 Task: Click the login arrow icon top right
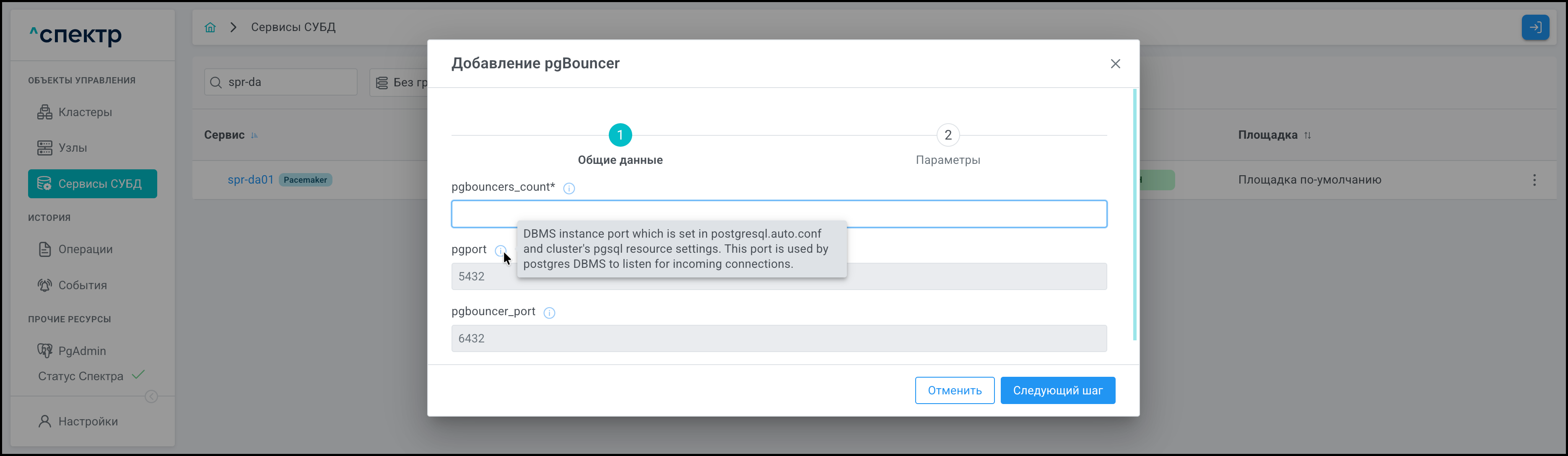click(x=1534, y=27)
